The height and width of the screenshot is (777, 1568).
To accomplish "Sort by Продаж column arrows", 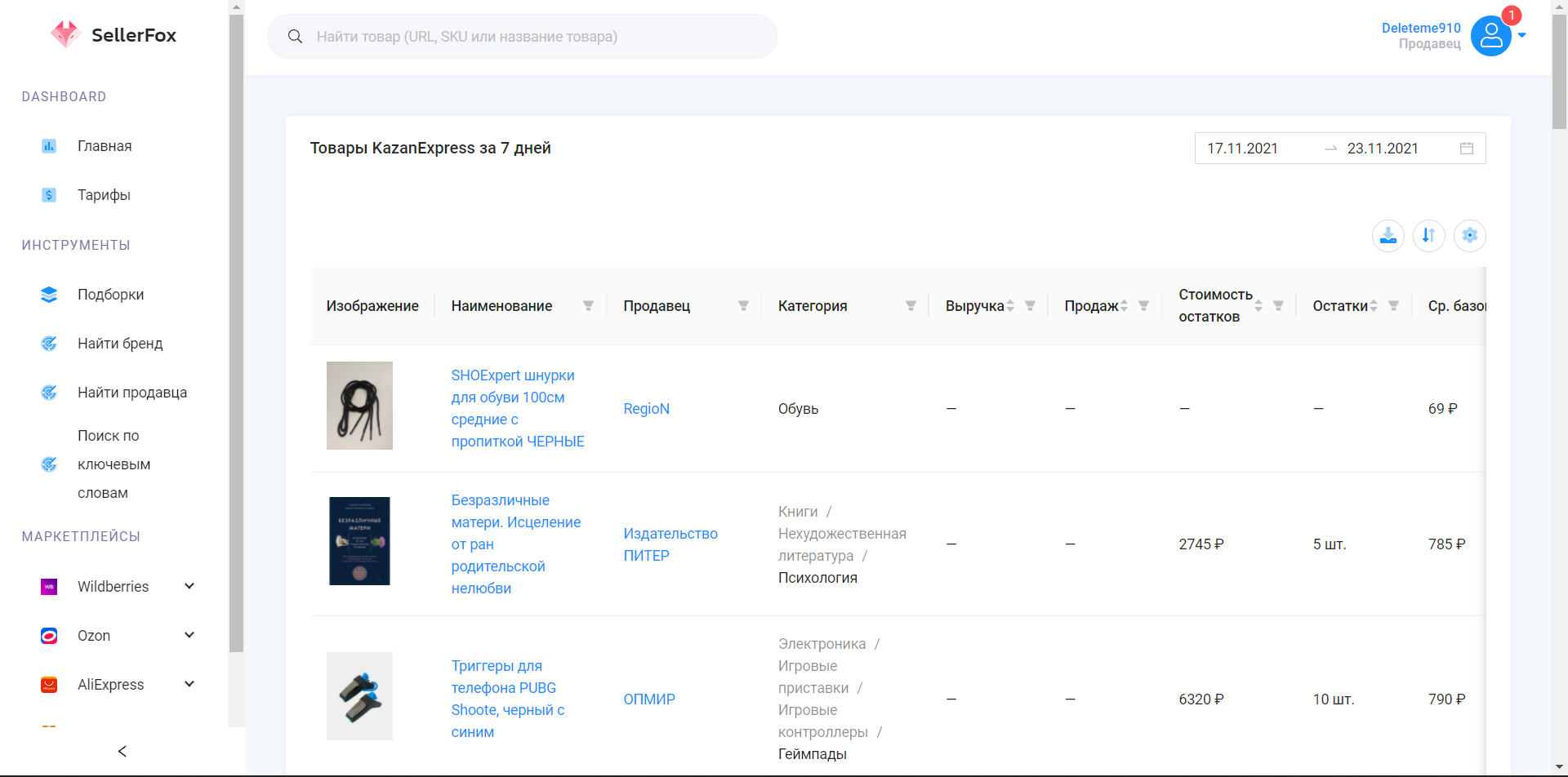I will pyautogui.click(x=1124, y=306).
